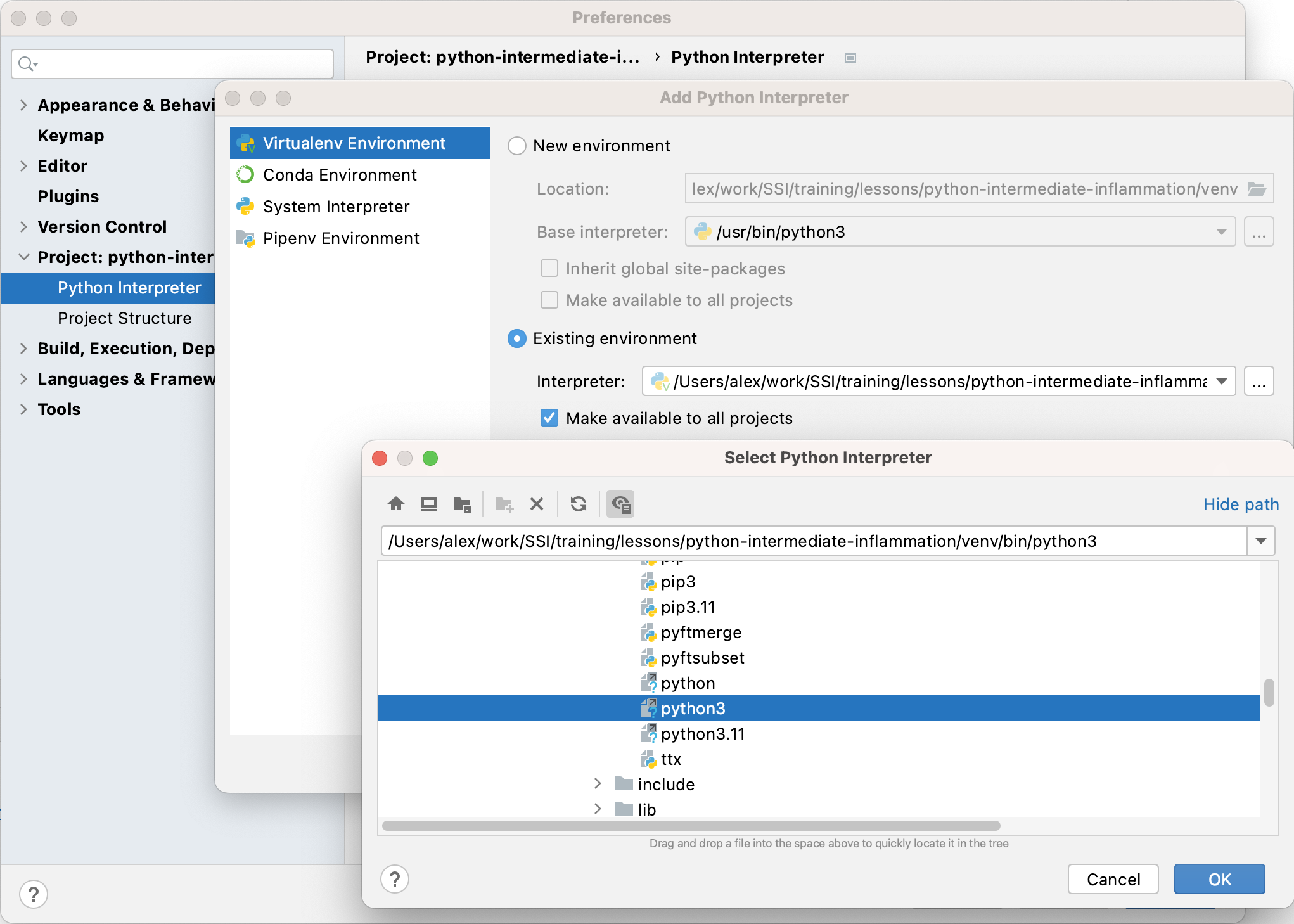Viewport: 1294px width, 924px height.
Task: Expand the Select Python Interpreter path bar
Action: coord(1261,541)
